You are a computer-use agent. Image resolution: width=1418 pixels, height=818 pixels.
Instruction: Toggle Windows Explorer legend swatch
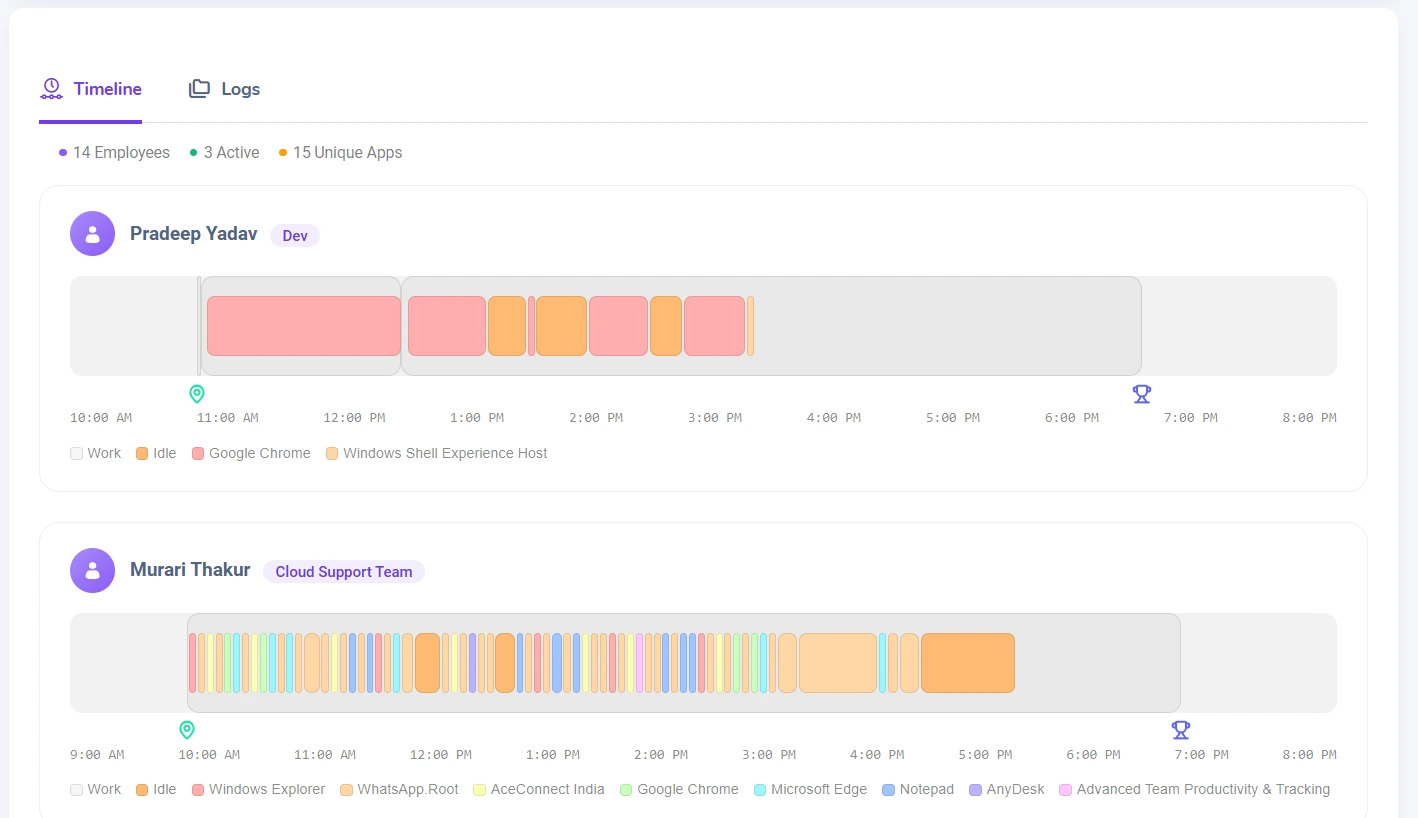198,790
